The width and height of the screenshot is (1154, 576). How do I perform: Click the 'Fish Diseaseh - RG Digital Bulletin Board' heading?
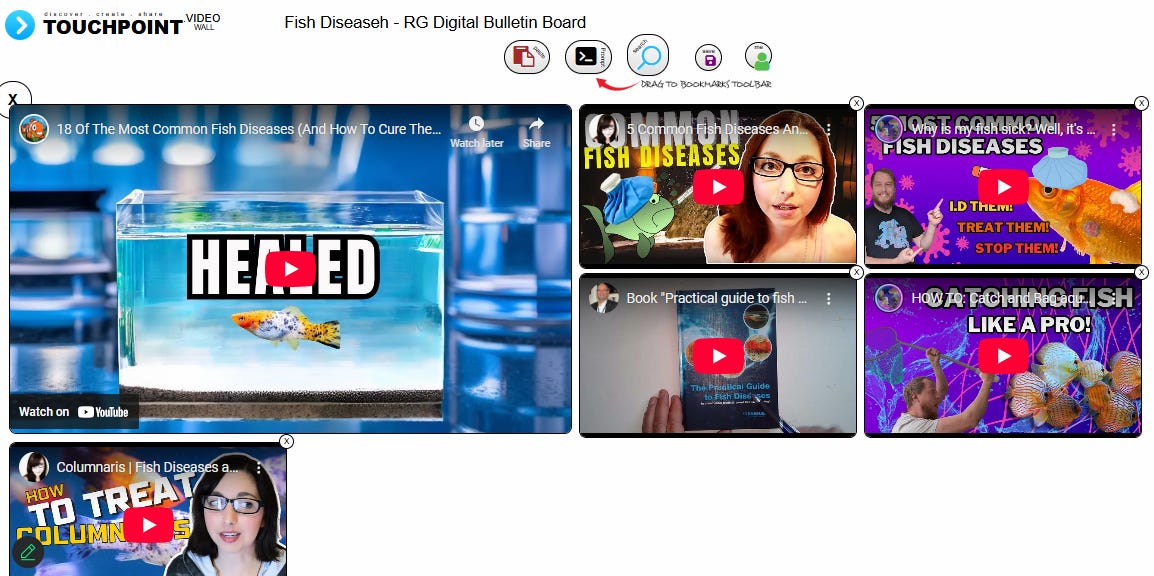pyautogui.click(x=435, y=23)
